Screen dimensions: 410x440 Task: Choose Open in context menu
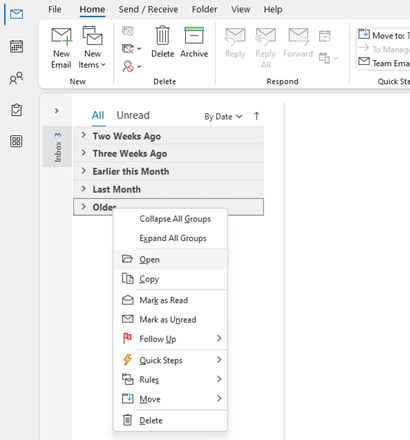coord(171,259)
